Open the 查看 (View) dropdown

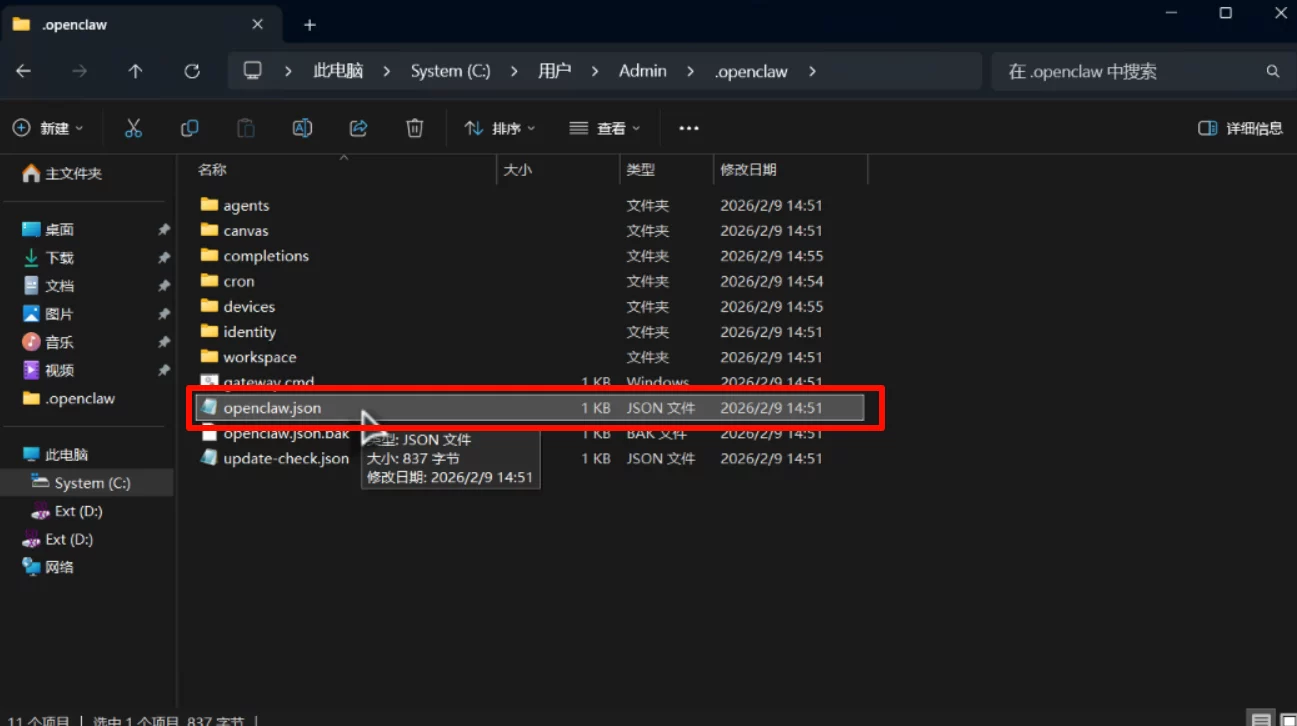(x=603, y=128)
